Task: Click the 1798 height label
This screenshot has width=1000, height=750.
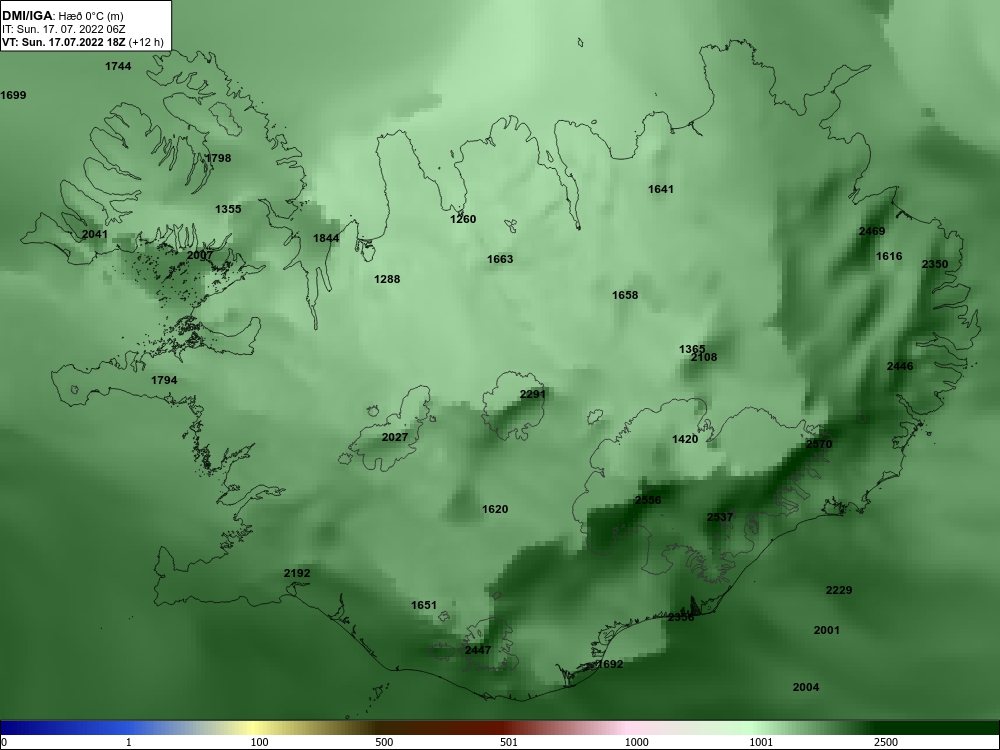Action: click(x=218, y=158)
